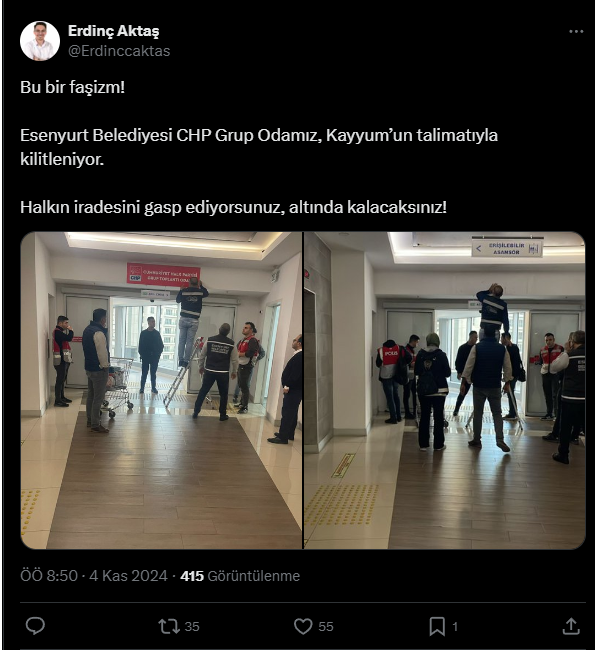Open the three-dot more options menu

click(x=576, y=31)
